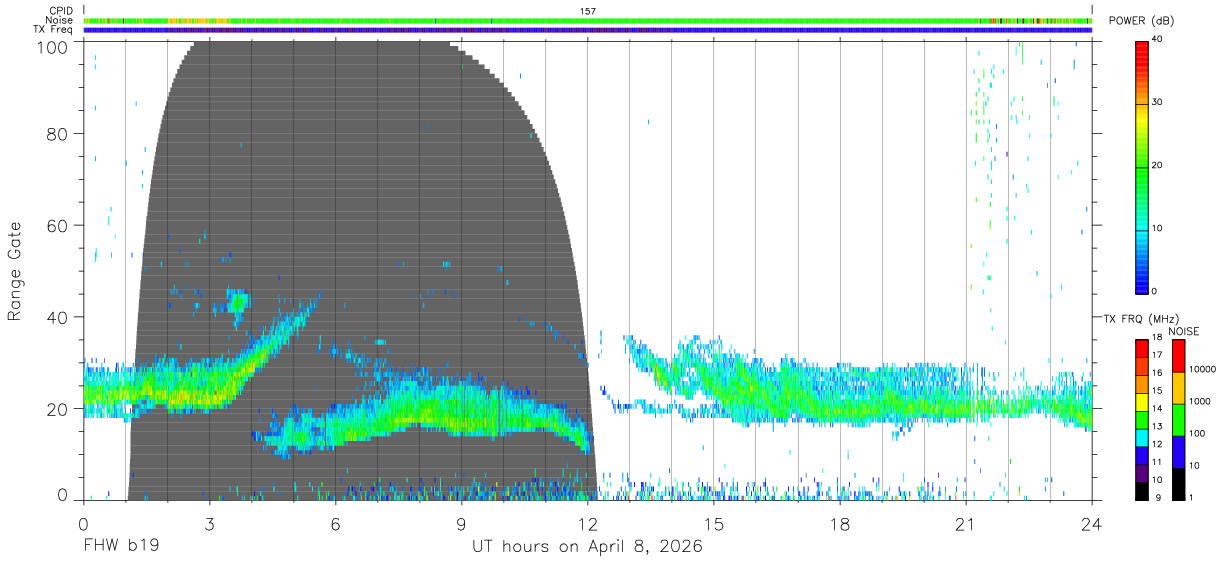Click the 1000 label on NOISE scale

point(1201,401)
